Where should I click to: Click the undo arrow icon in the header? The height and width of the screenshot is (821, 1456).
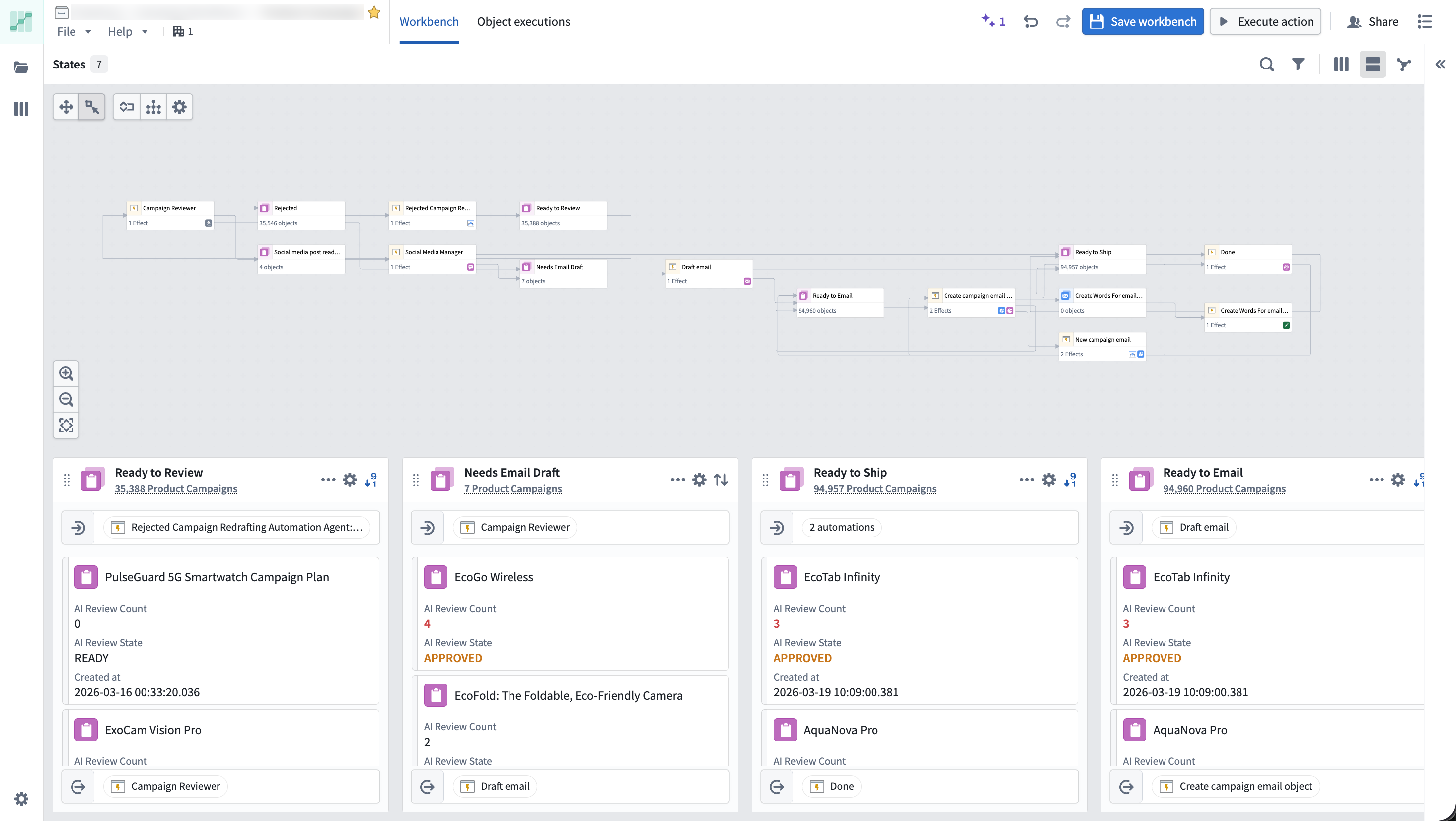pos(1031,21)
